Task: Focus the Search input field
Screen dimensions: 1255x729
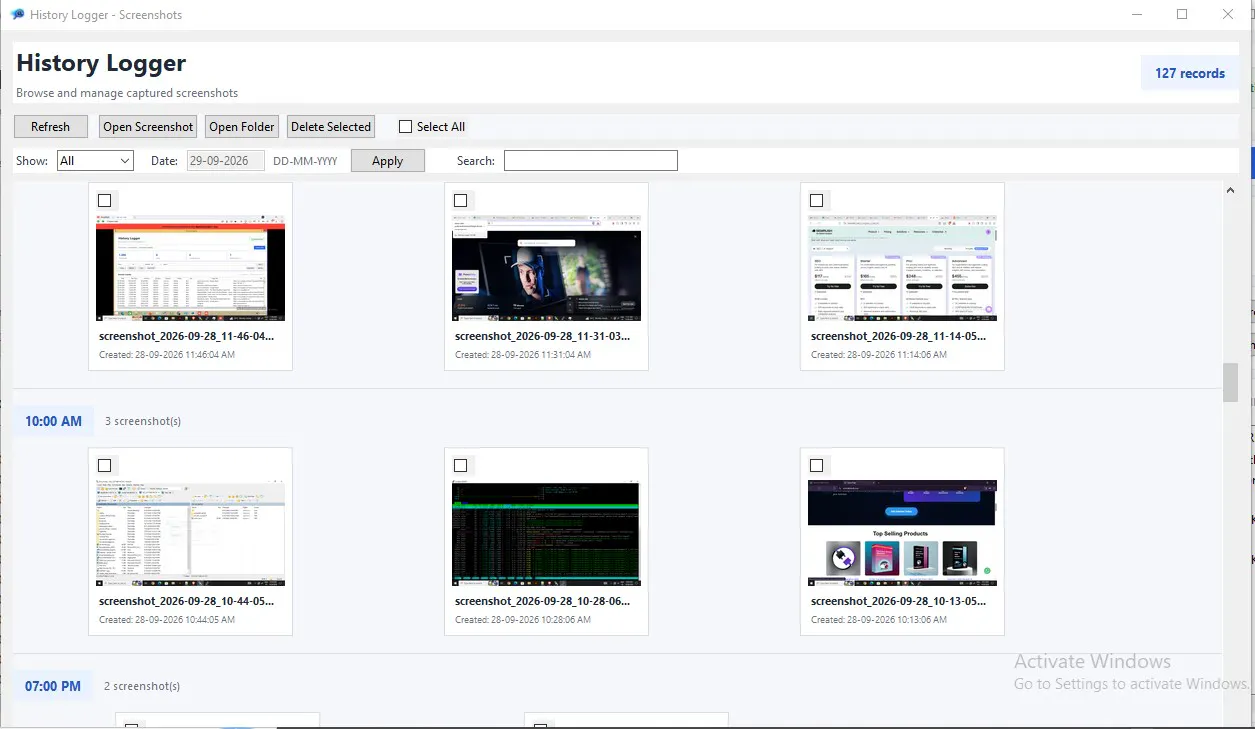Action: (x=590, y=161)
